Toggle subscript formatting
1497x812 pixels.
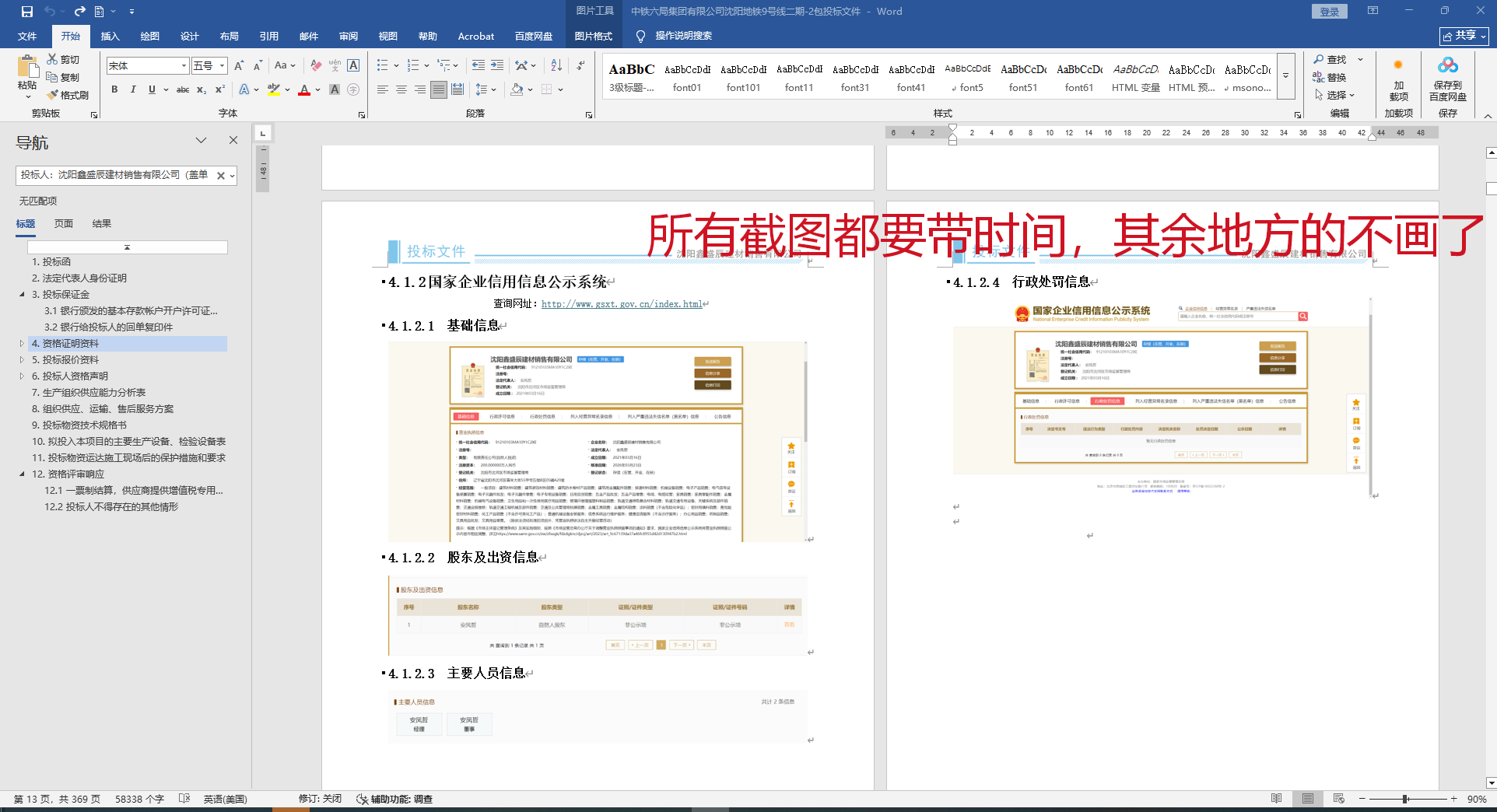pos(202,89)
